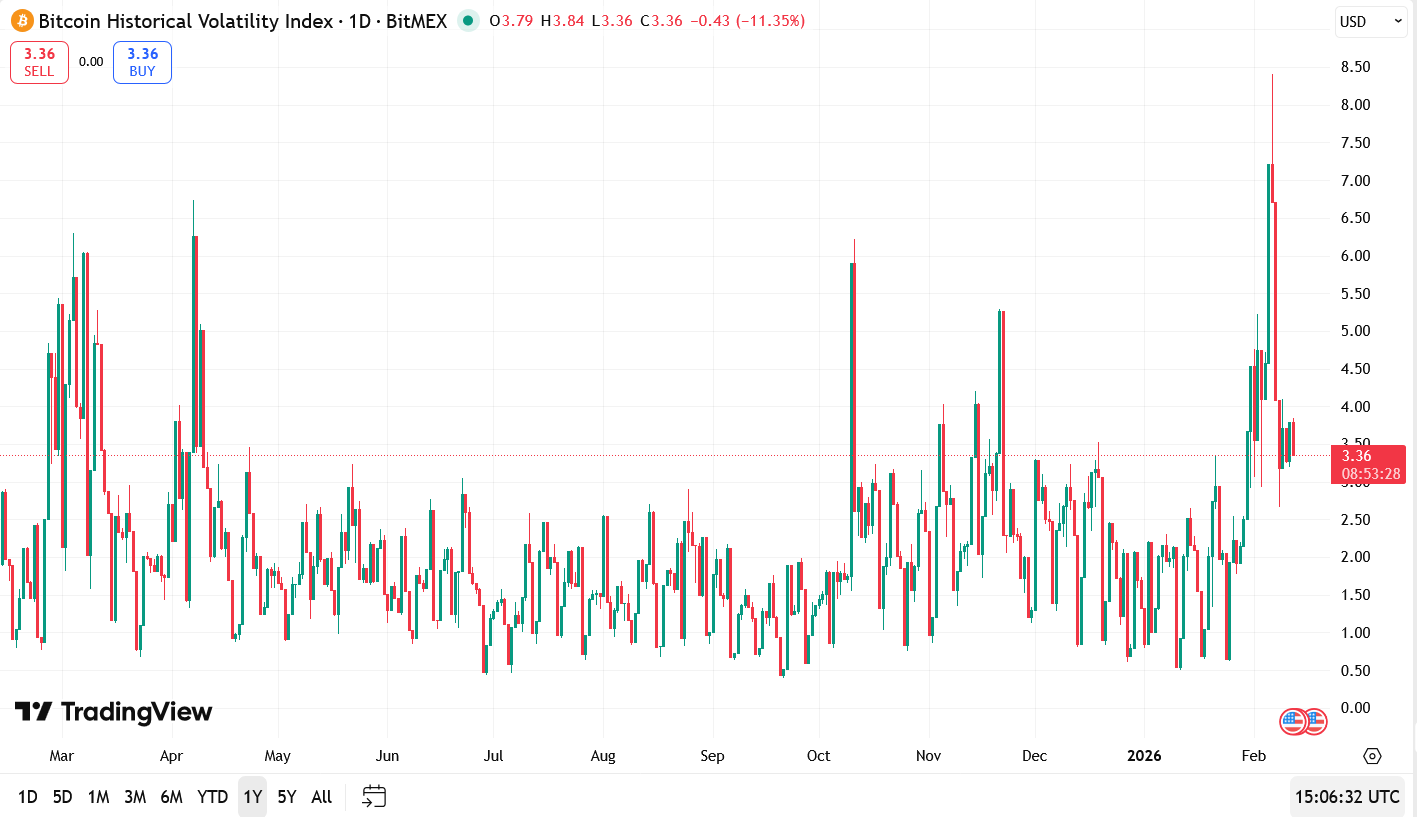Click the overlapping US flag currency icons
Screen dimensions: 1417x817
[1302, 720]
